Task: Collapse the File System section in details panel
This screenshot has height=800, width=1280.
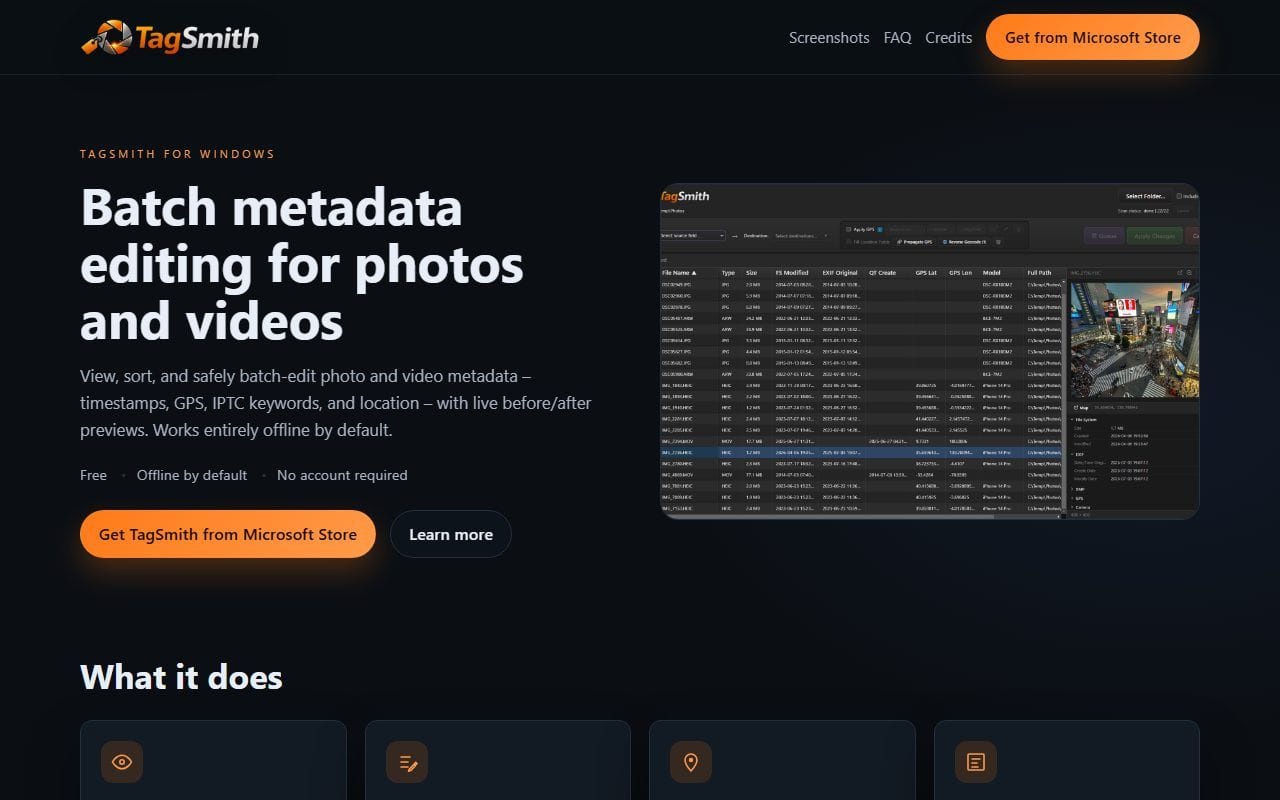Action: [x=1073, y=420]
